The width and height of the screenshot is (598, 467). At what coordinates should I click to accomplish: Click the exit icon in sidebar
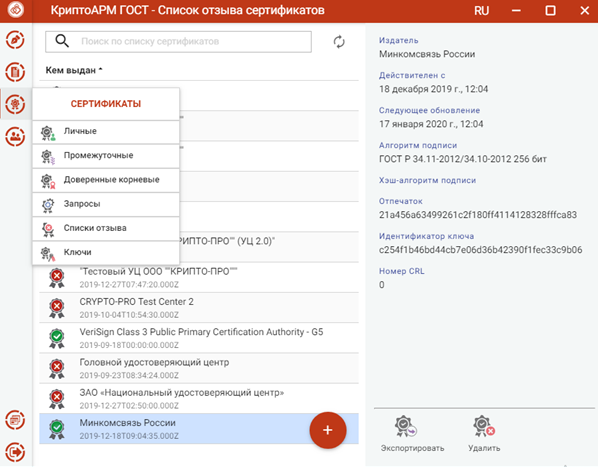point(15,453)
